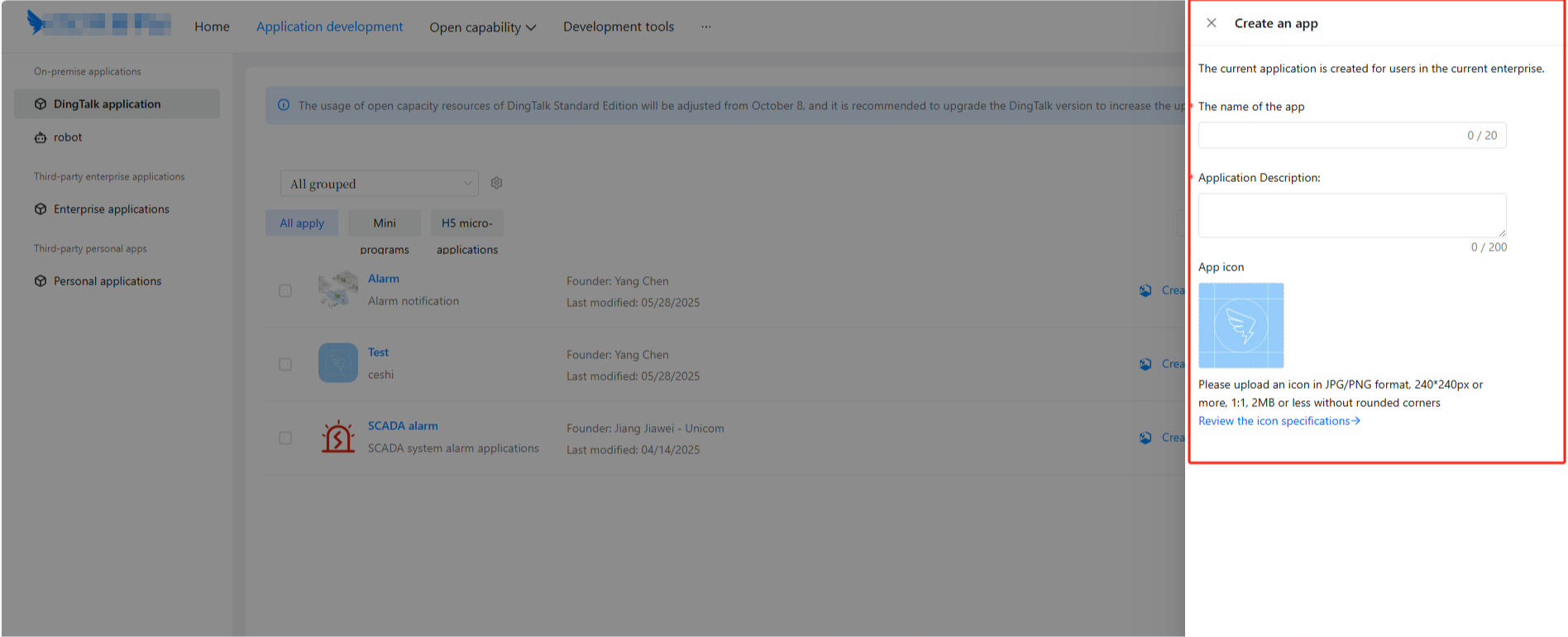Click the Test app icon

tap(337, 363)
